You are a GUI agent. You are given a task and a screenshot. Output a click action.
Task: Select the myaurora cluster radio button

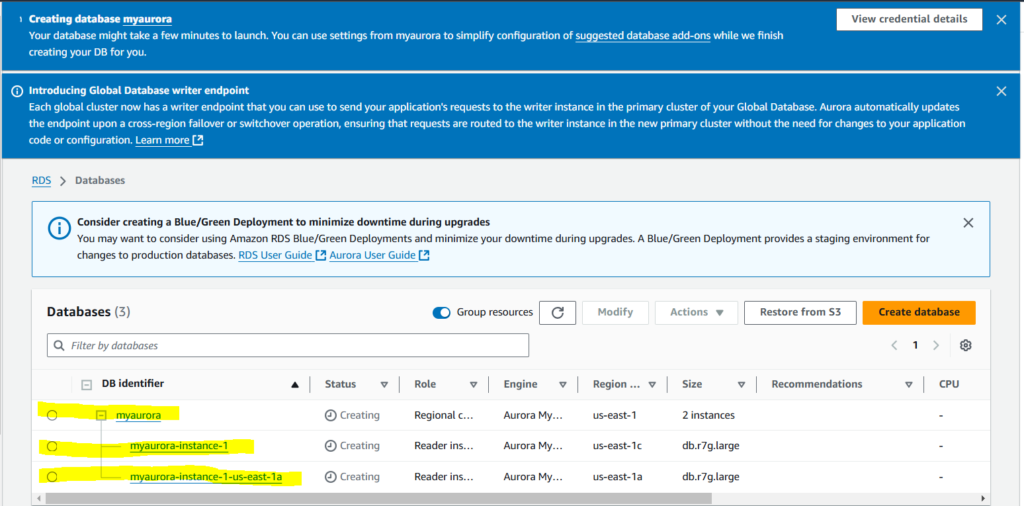[52, 415]
